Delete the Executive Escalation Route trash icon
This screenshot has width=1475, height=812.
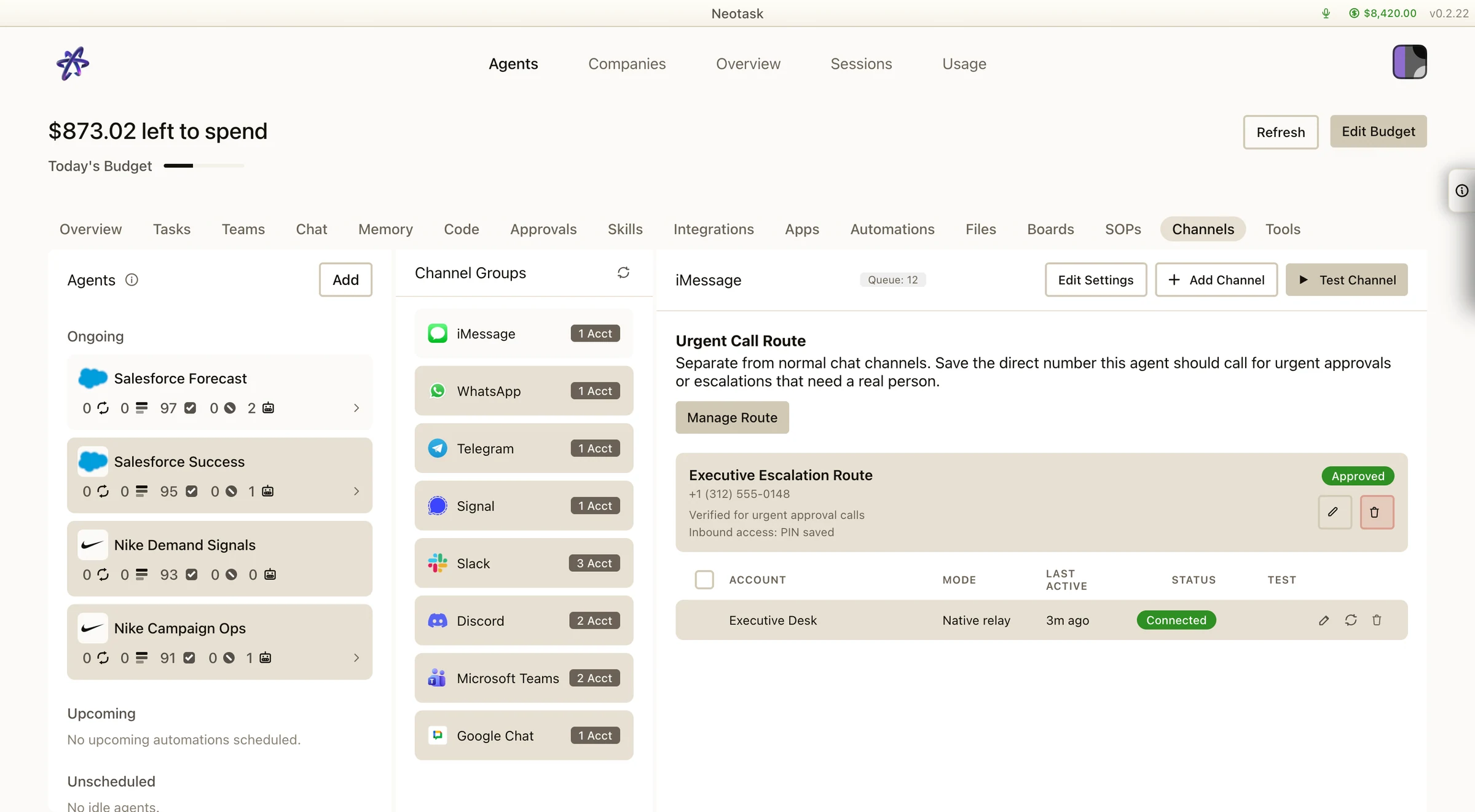tap(1376, 512)
